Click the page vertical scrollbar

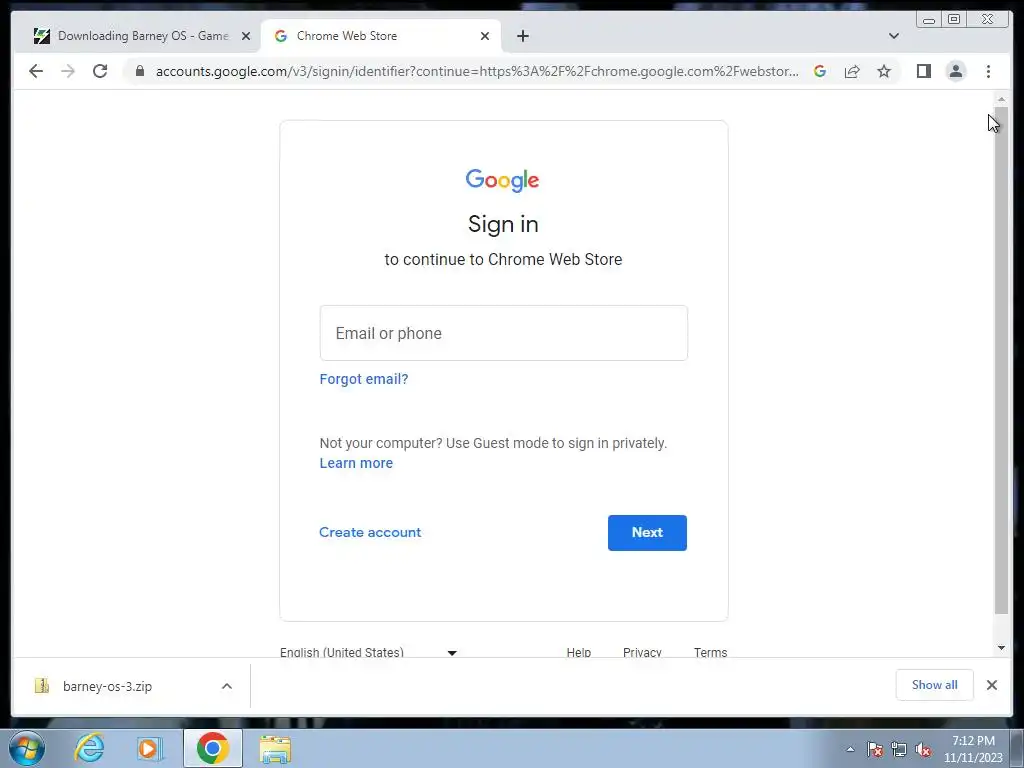click(x=1001, y=361)
